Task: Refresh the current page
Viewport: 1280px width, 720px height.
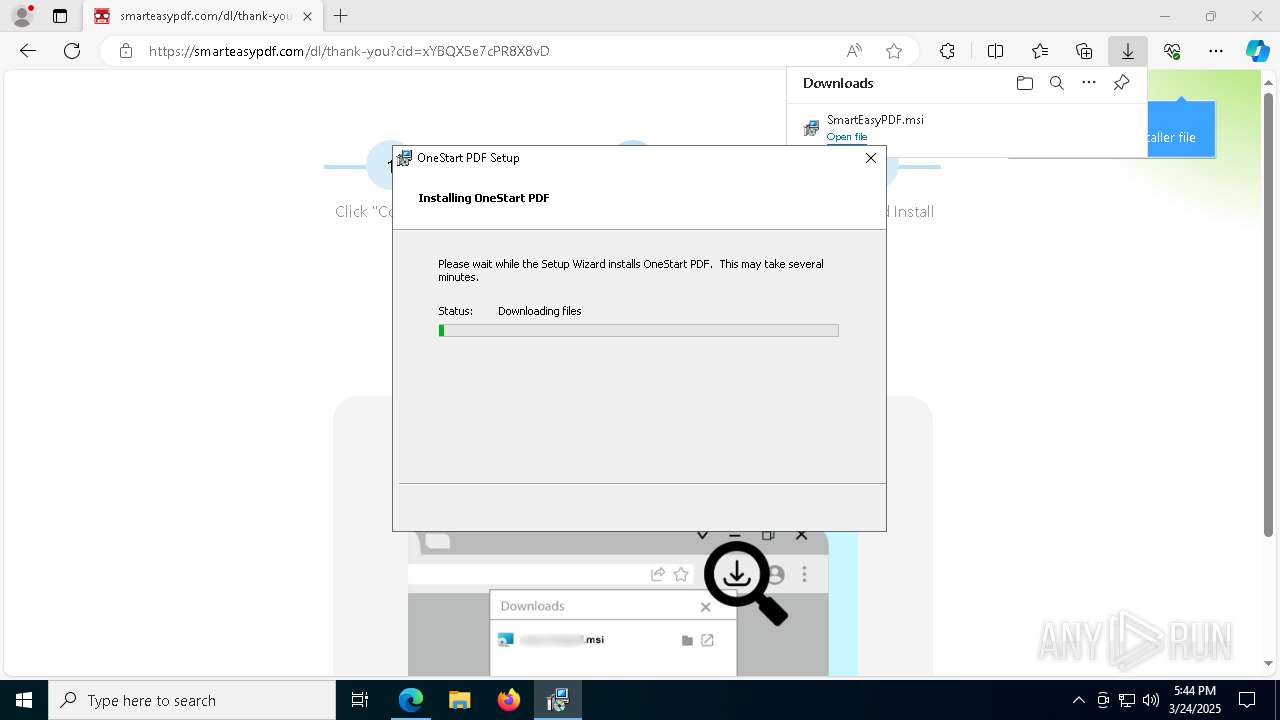Action: [x=72, y=51]
